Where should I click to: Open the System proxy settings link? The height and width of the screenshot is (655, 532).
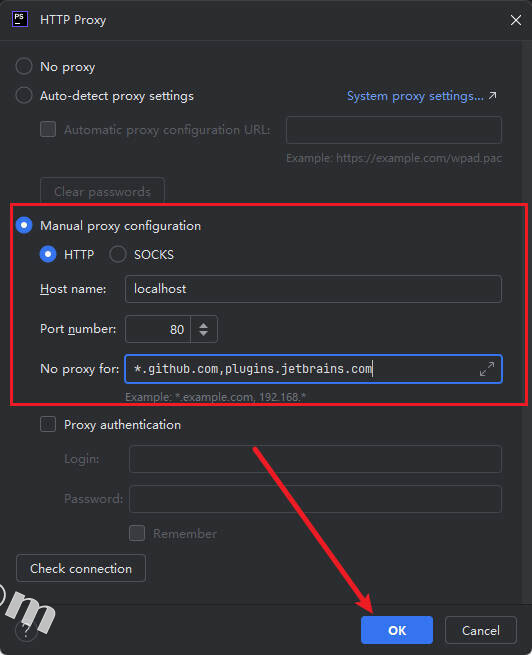422,96
